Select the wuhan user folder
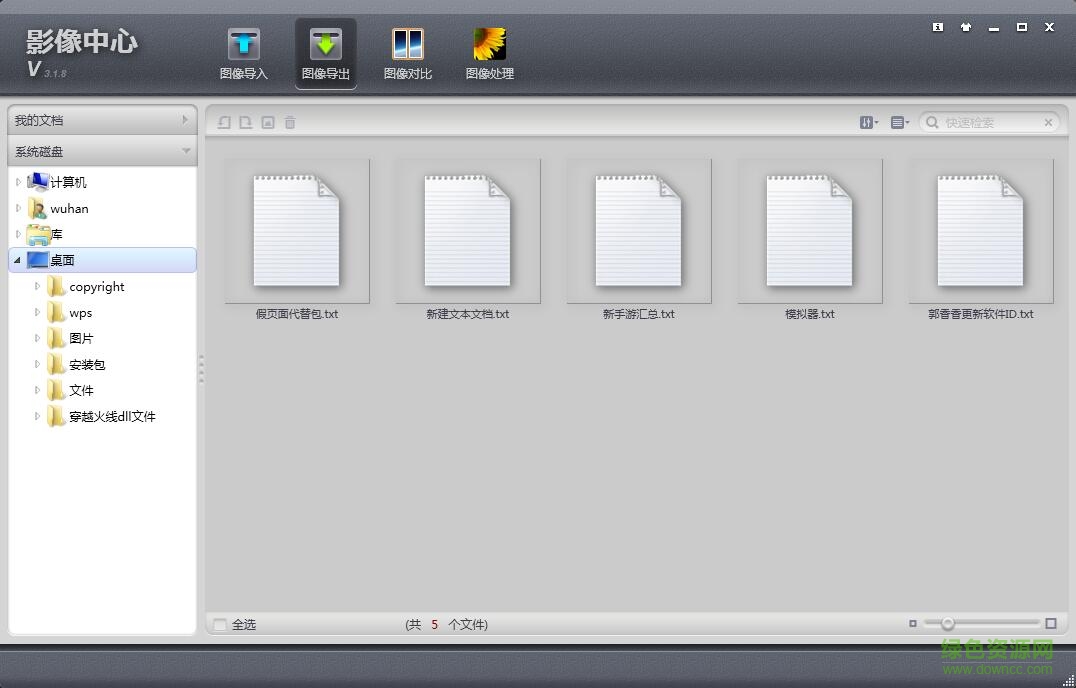 click(69, 209)
